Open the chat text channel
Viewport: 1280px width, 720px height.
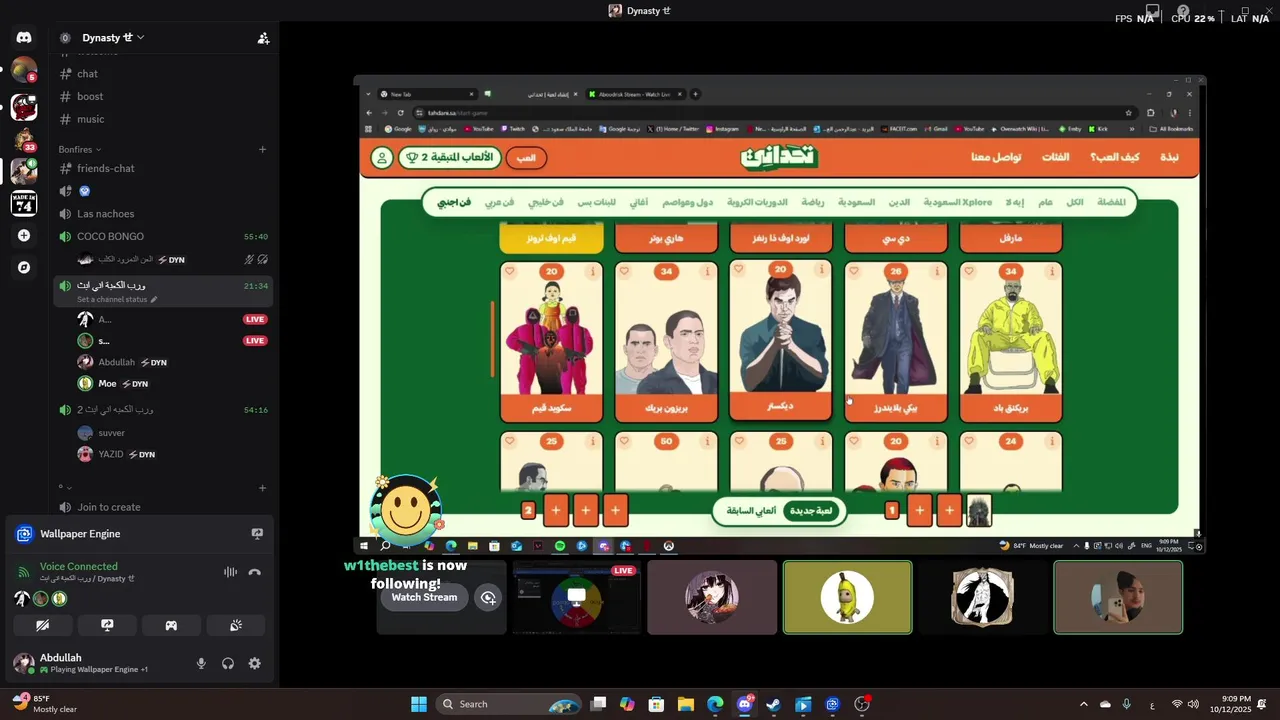tap(164, 74)
